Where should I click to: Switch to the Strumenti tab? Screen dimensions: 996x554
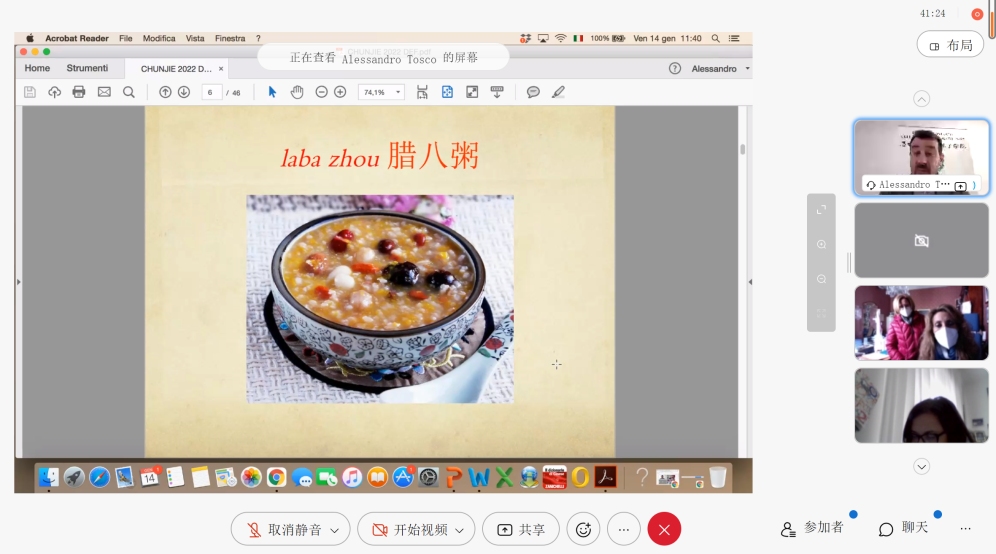click(x=87, y=68)
